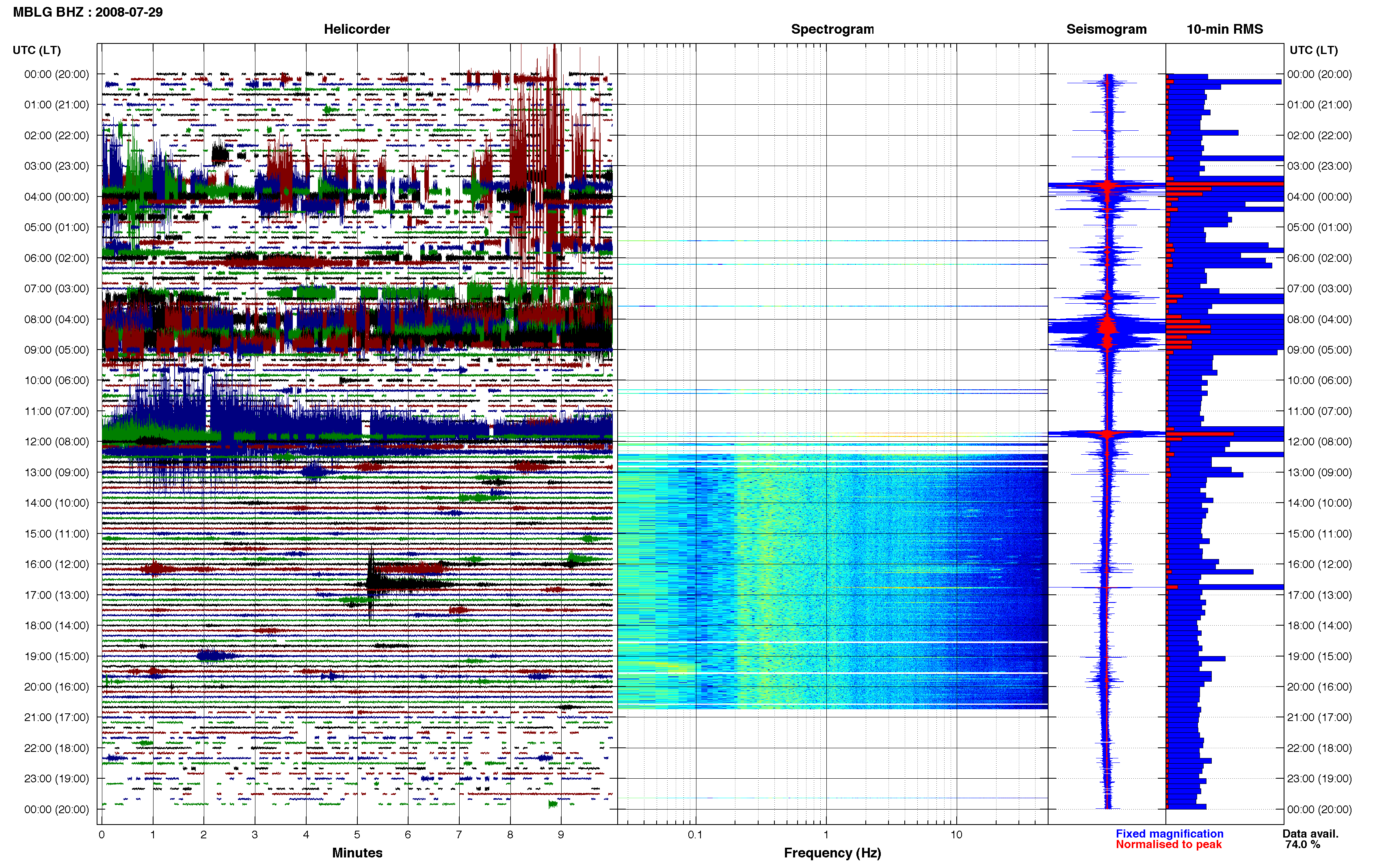Select the 'Helicorder' panel heading
The image size is (1388, 868).
point(357,29)
